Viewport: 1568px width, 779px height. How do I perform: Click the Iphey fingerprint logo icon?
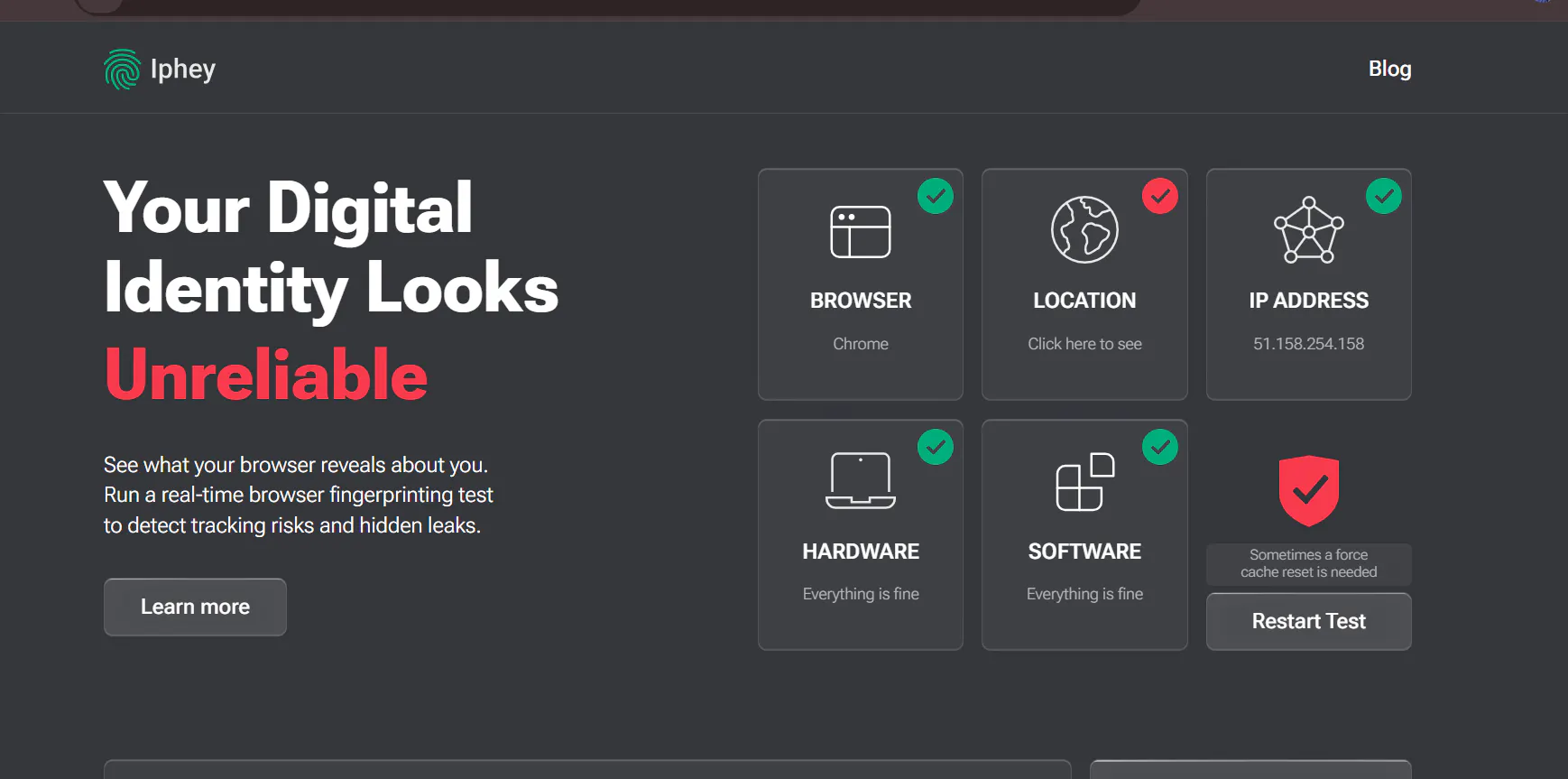[122, 70]
